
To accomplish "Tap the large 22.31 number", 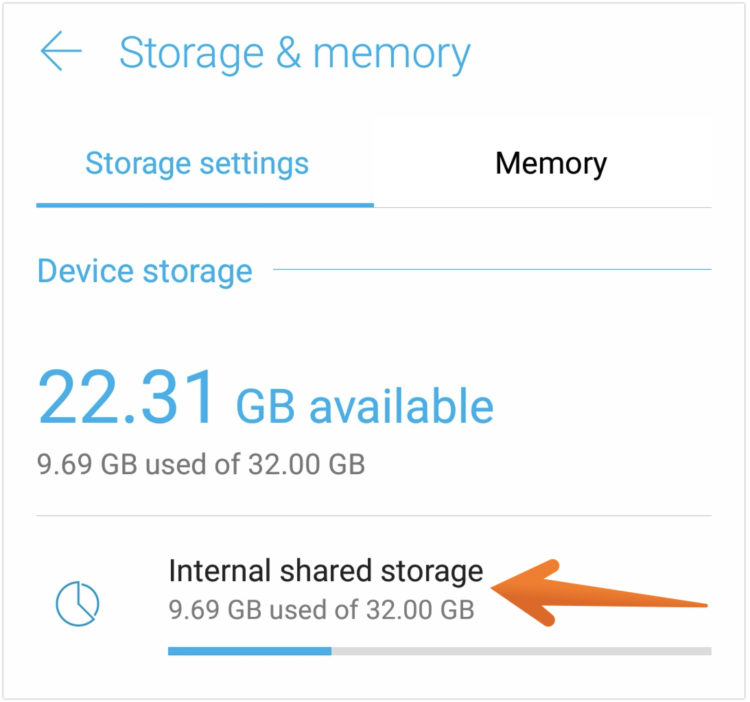I will point(127,397).
